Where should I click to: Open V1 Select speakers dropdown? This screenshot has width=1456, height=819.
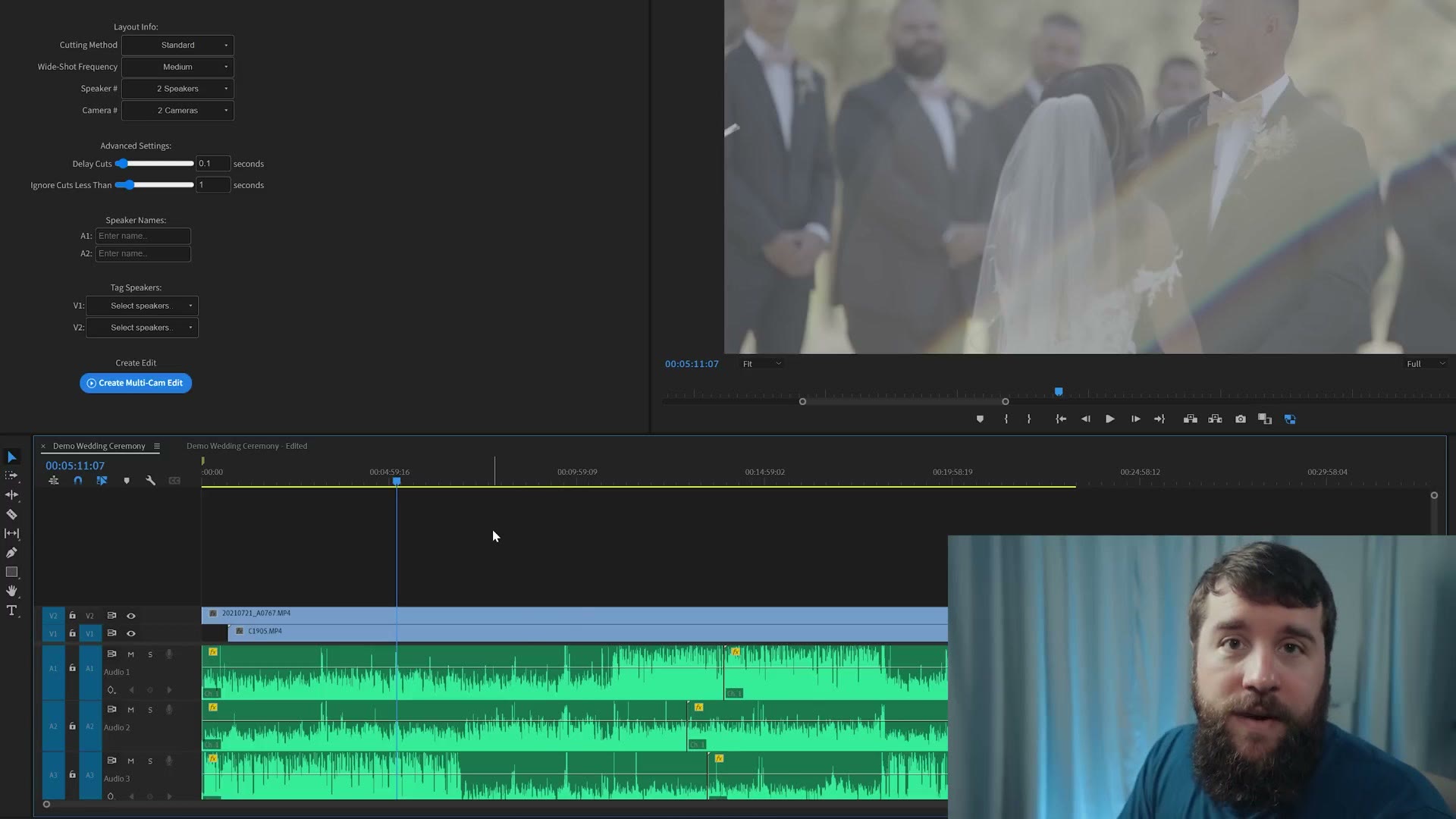tap(142, 306)
